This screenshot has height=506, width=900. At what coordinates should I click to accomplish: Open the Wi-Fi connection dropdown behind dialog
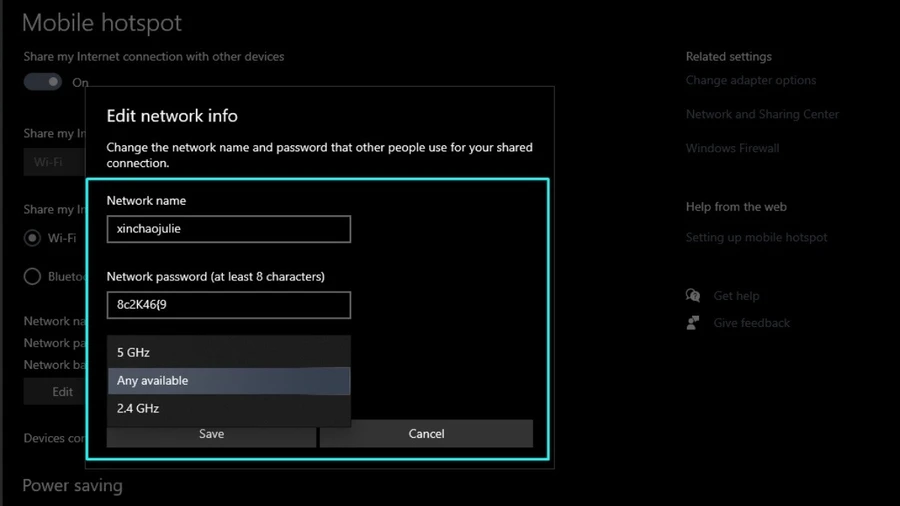(x=55, y=162)
